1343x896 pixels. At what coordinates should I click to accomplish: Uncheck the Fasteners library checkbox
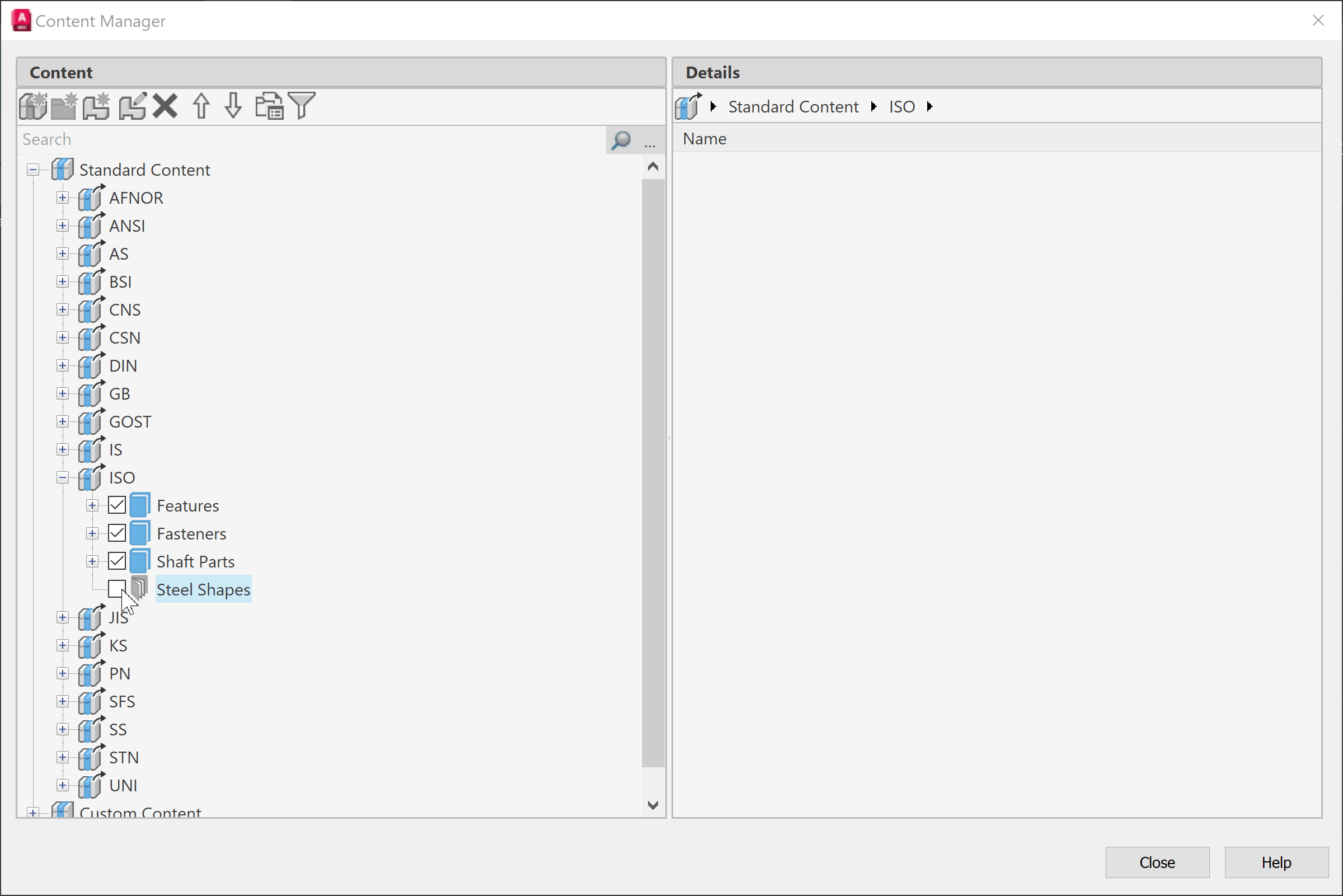tap(117, 533)
